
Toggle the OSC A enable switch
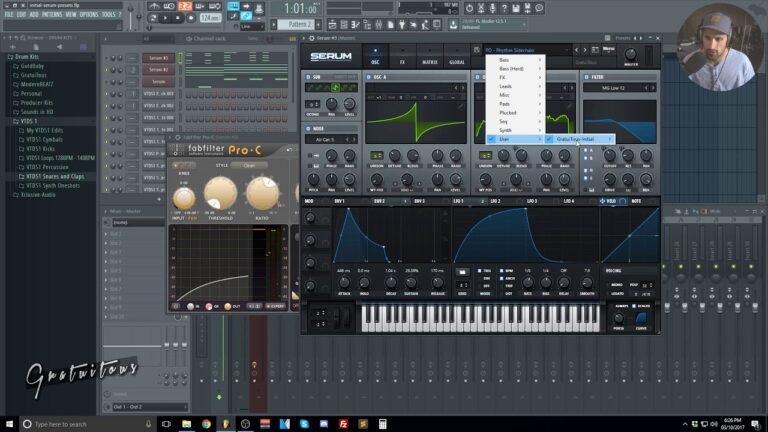(x=369, y=77)
